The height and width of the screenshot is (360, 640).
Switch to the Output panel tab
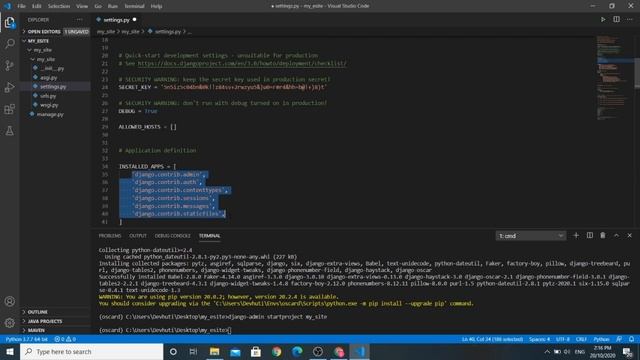point(138,236)
